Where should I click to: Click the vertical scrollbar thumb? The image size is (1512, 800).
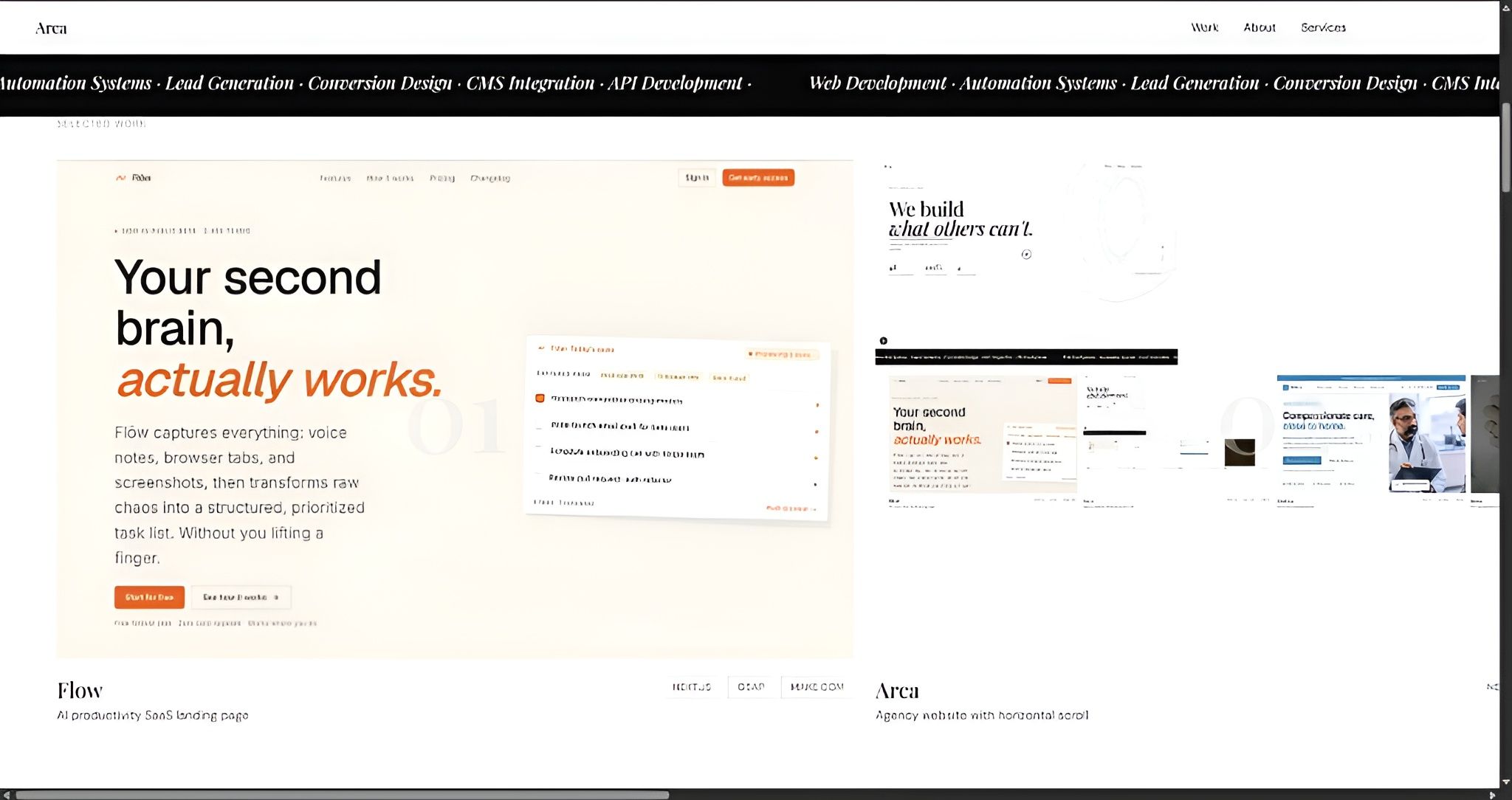(1506, 148)
